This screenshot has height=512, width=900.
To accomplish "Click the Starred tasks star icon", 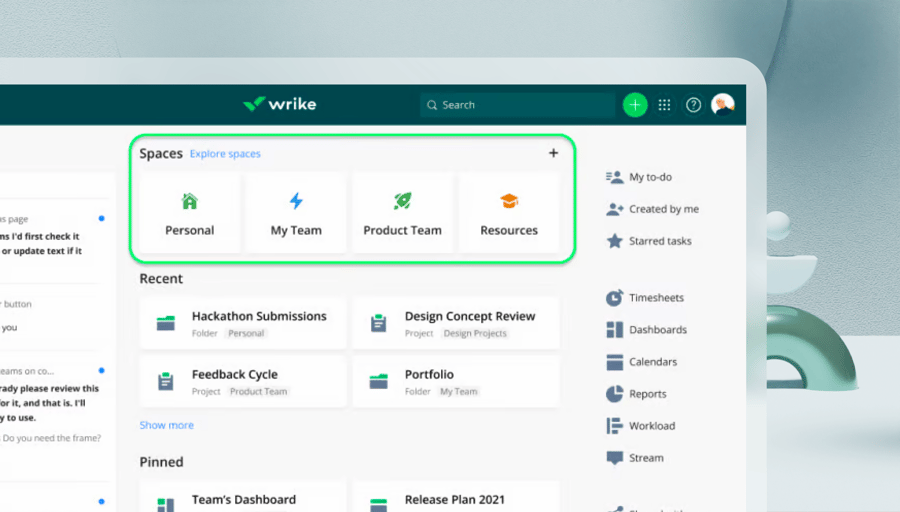I will tap(614, 241).
